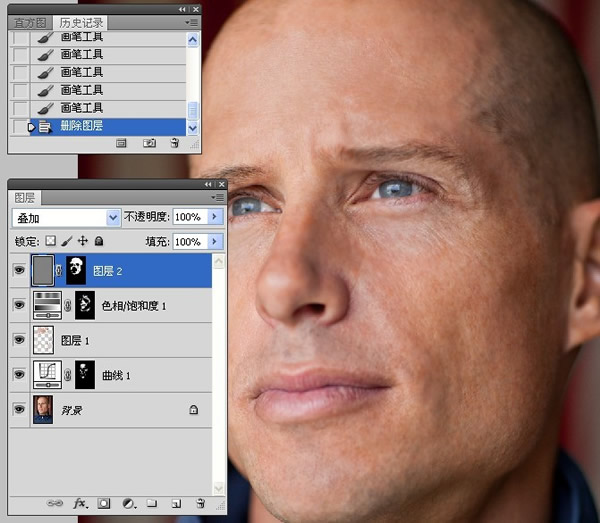
Task: Hide the 图层 2 layer
Action: click(x=19, y=270)
